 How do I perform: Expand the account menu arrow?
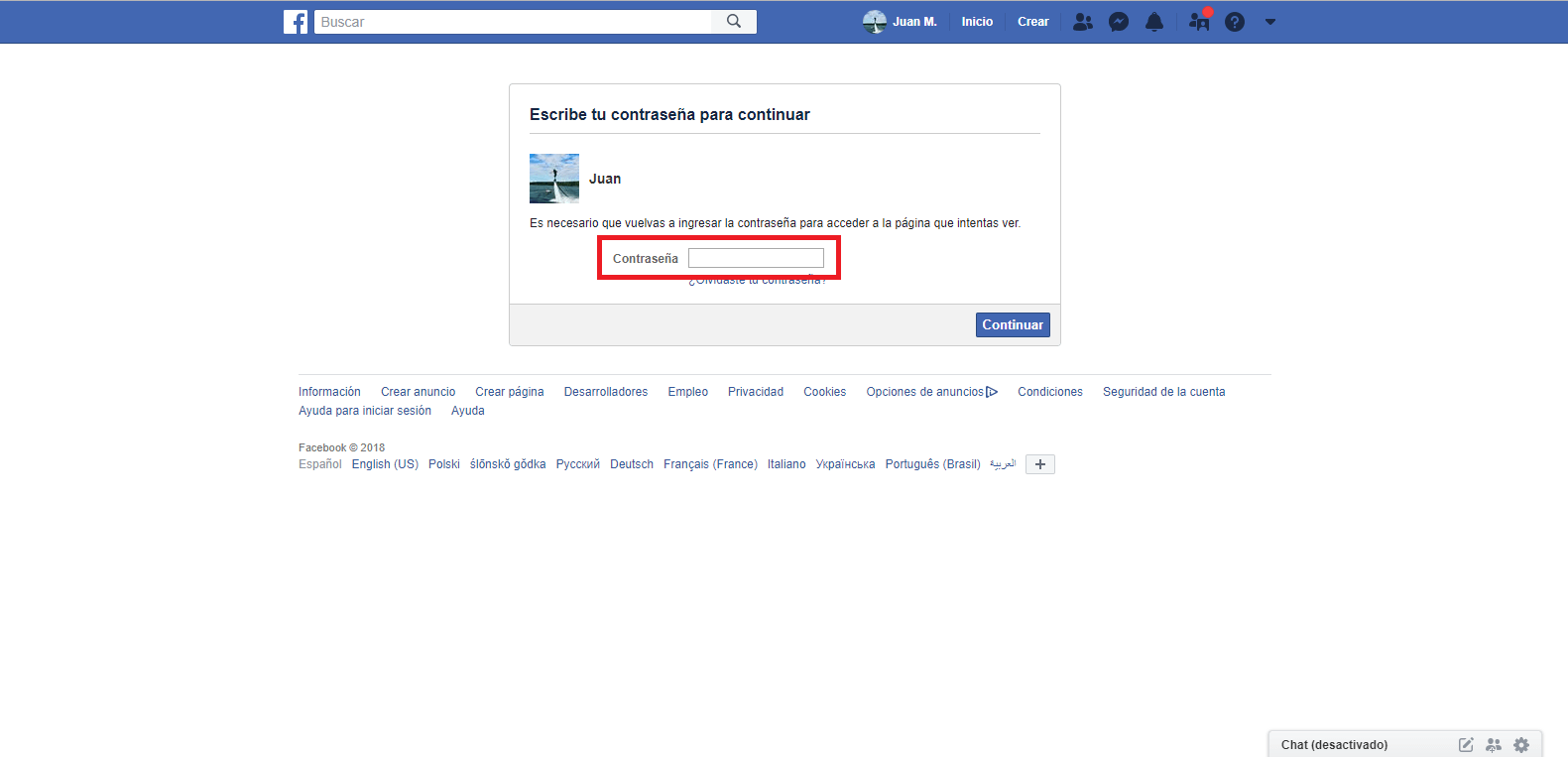1270,22
